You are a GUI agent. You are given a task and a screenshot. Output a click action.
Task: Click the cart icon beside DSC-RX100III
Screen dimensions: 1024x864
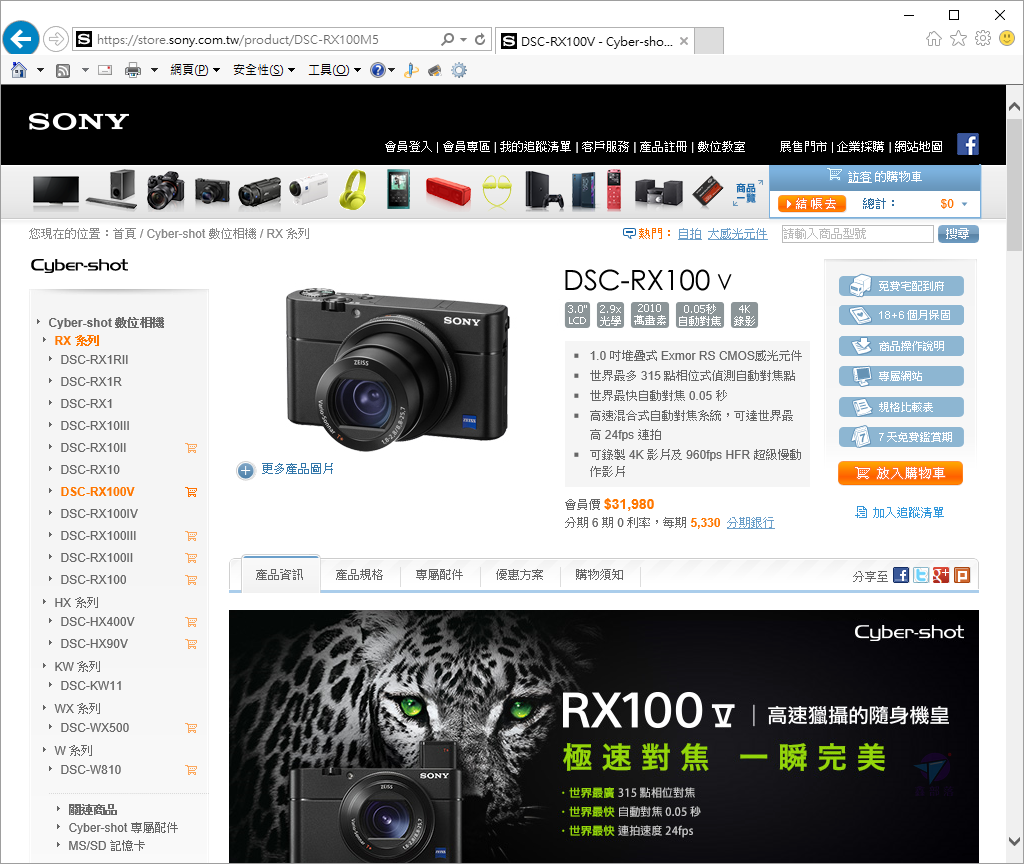(191, 536)
